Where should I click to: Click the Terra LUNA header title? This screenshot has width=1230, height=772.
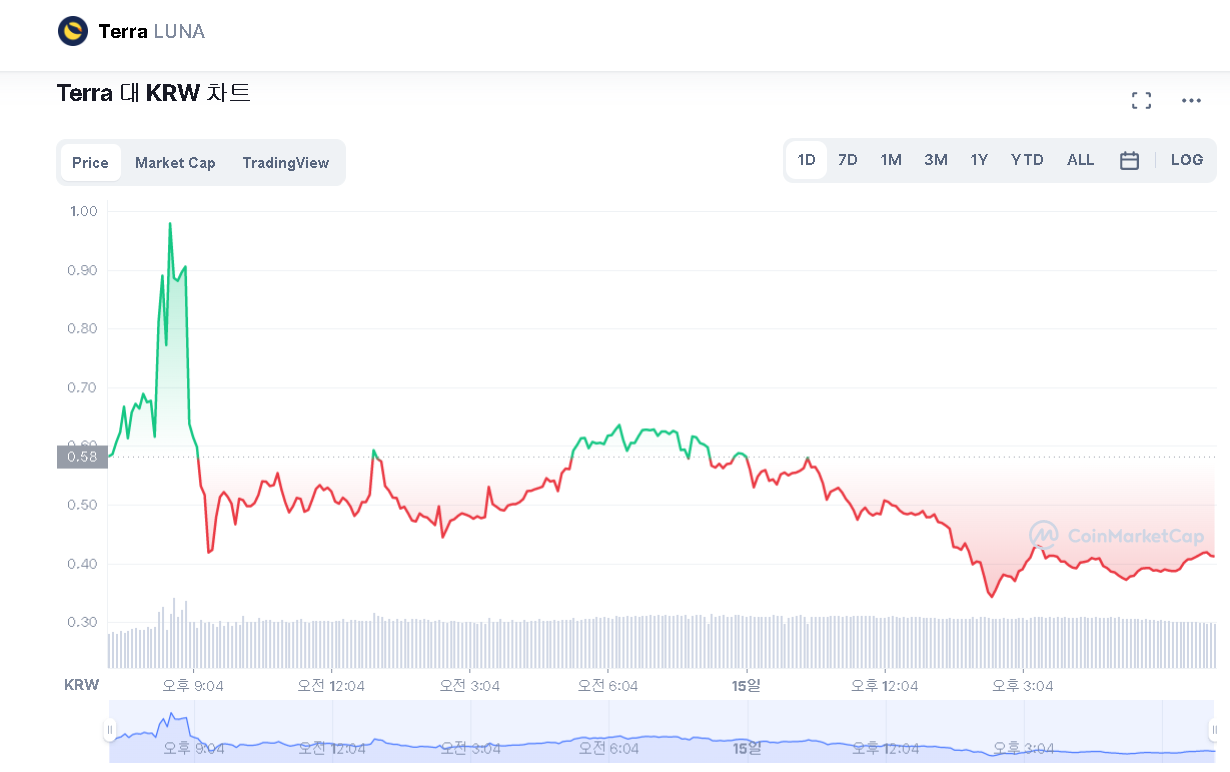point(152,32)
